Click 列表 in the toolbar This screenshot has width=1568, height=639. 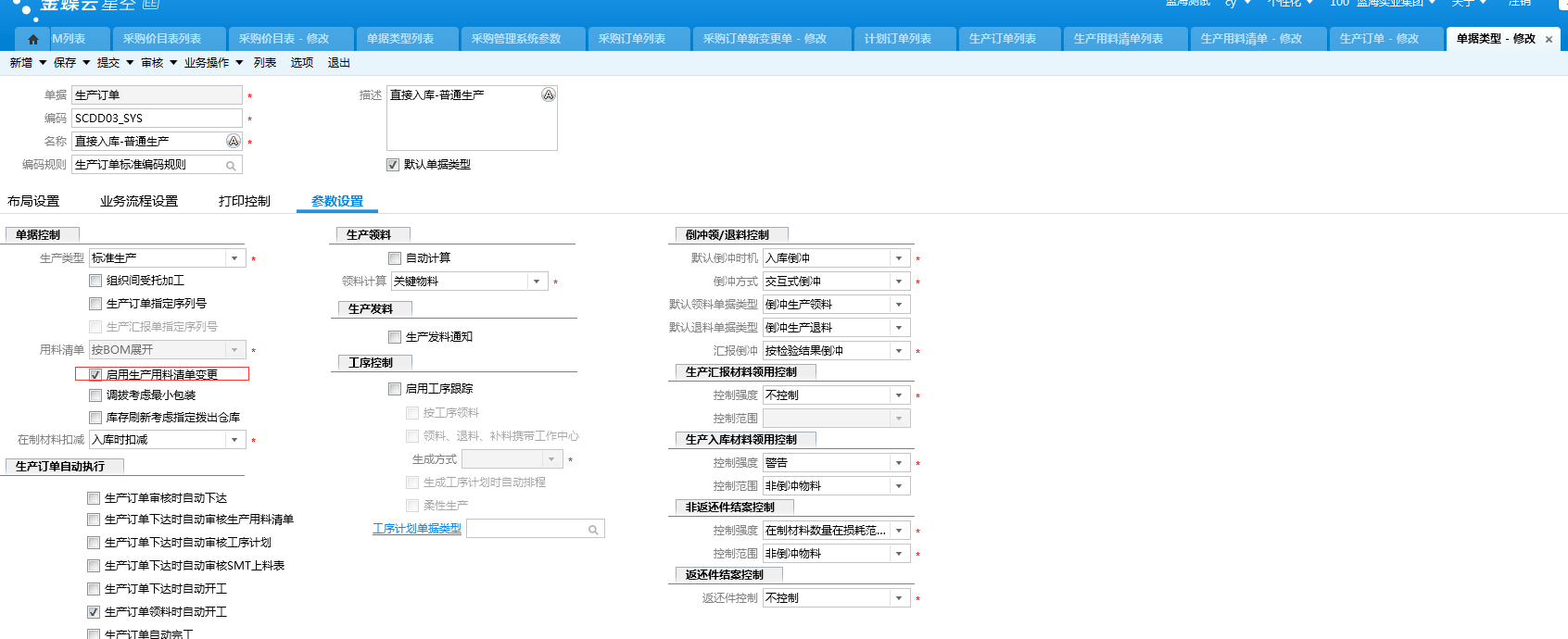point(265,63)
